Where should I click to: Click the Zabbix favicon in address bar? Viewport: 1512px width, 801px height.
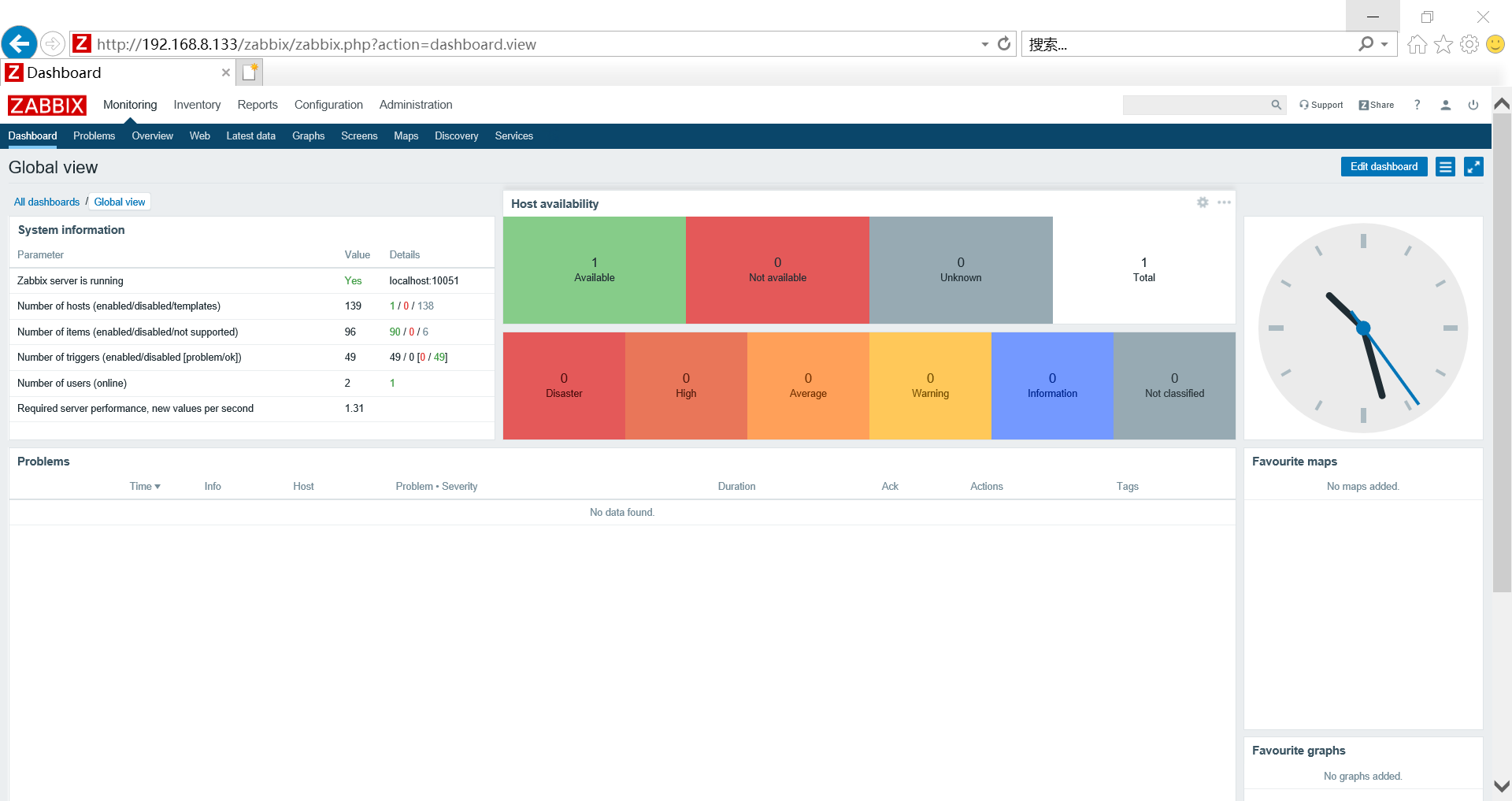coord(82,44)
